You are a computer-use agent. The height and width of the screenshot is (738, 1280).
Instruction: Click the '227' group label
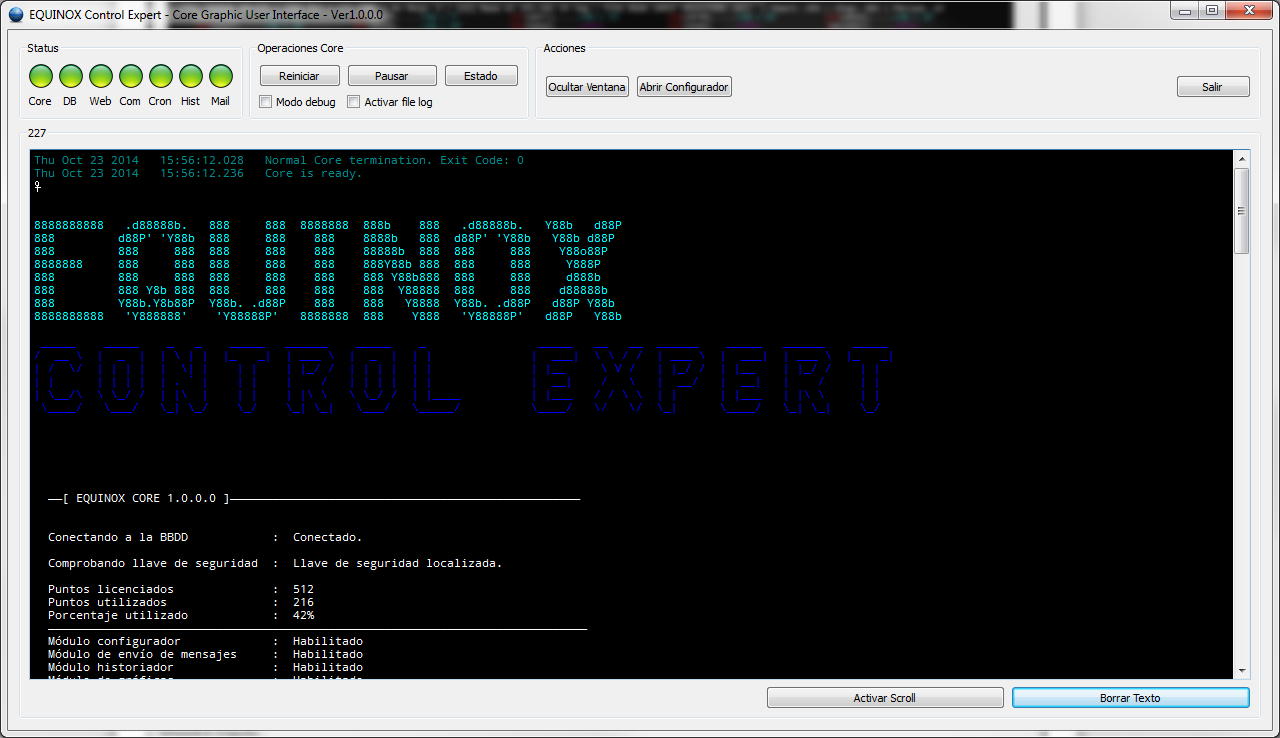pos(37,133)
